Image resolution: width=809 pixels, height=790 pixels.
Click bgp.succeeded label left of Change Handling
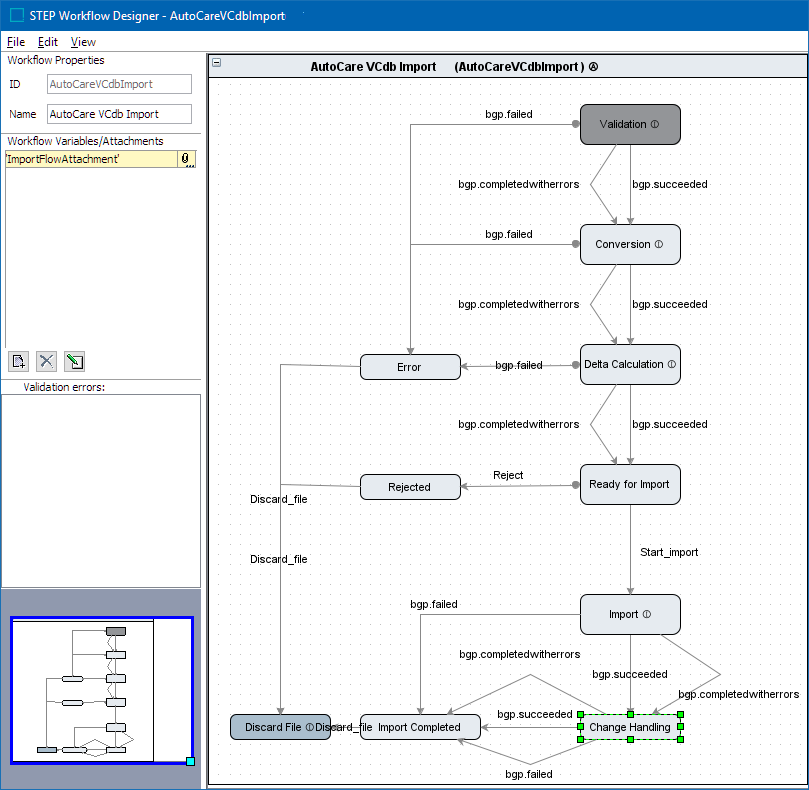(x=535, y=714)
